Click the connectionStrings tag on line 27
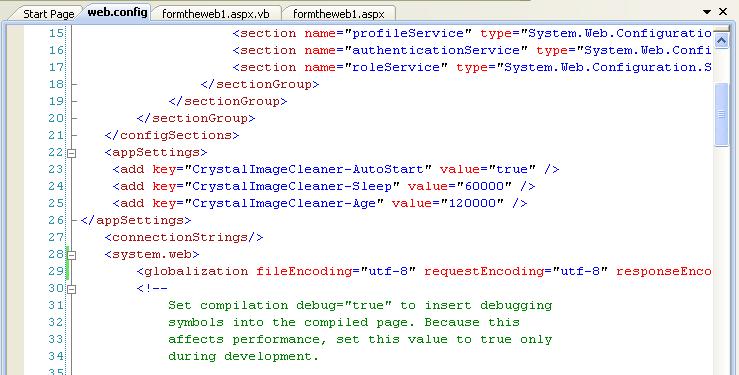Viewport: 739px width, 375px height. click(184, 237)
